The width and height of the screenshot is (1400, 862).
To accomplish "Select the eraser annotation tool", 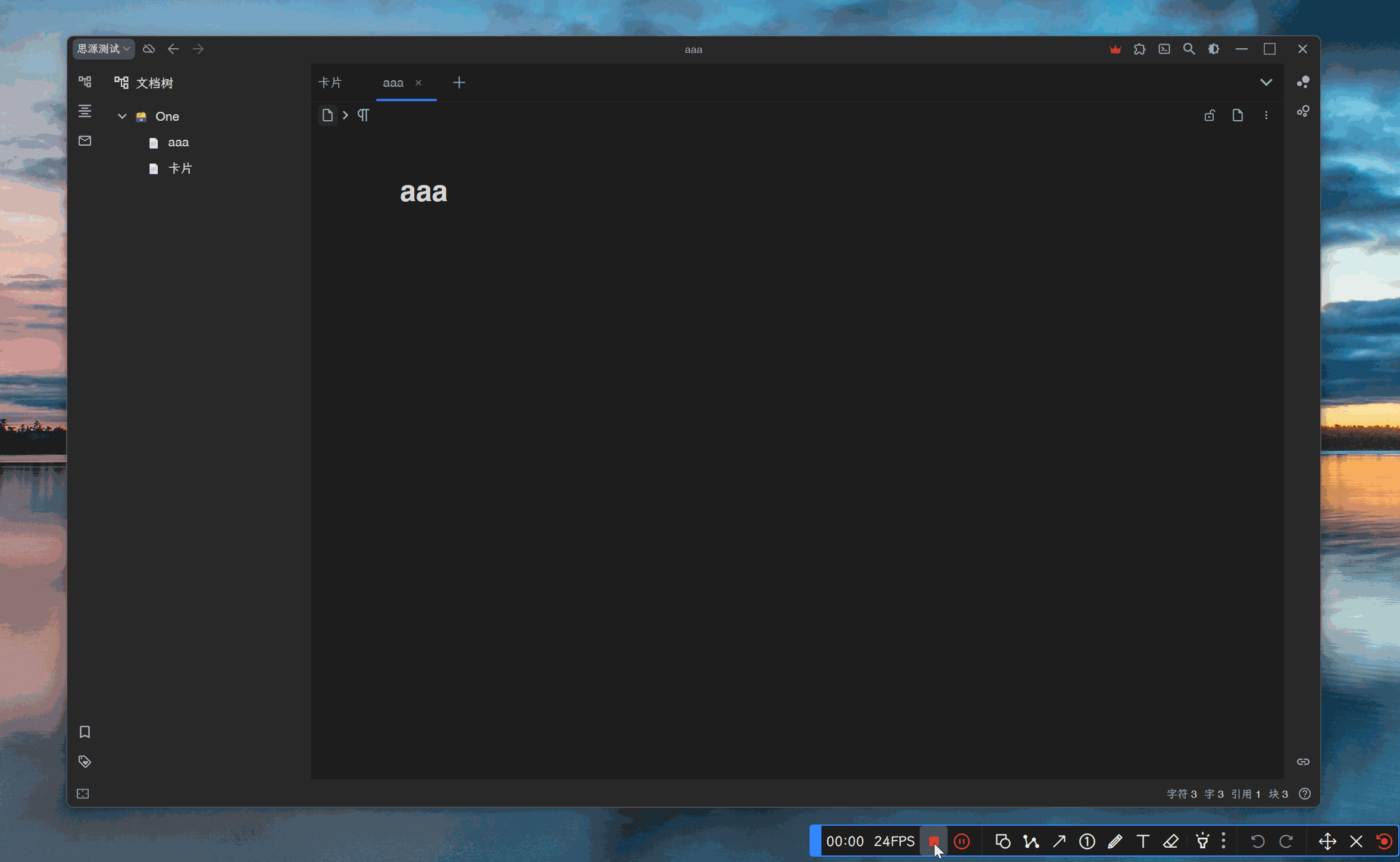I will 1171,841.
